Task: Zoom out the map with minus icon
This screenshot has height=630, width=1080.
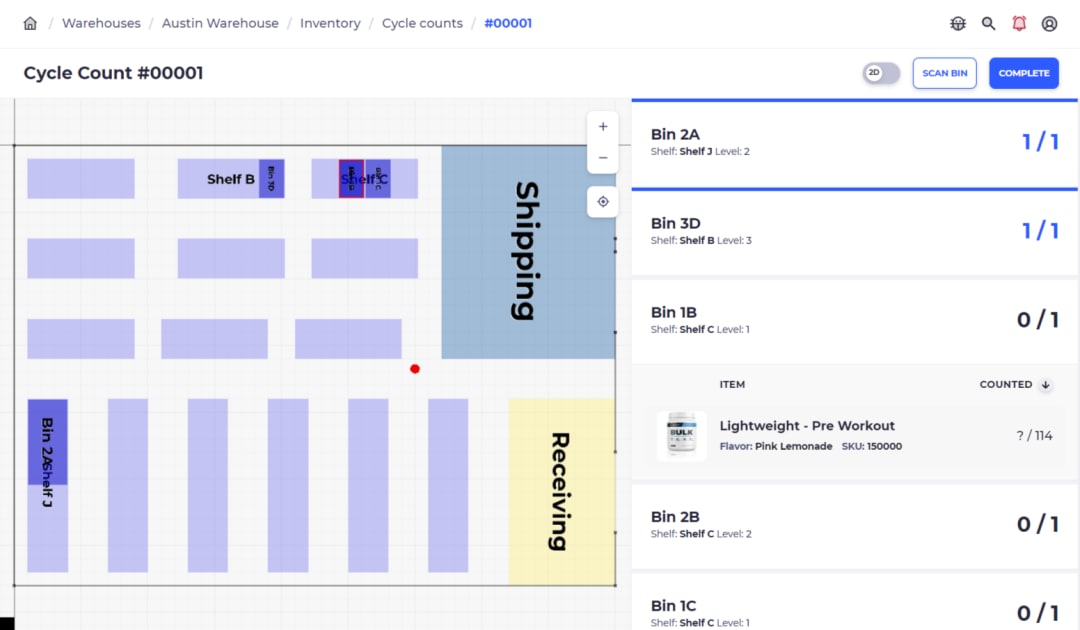Action: tap(603, 158)
